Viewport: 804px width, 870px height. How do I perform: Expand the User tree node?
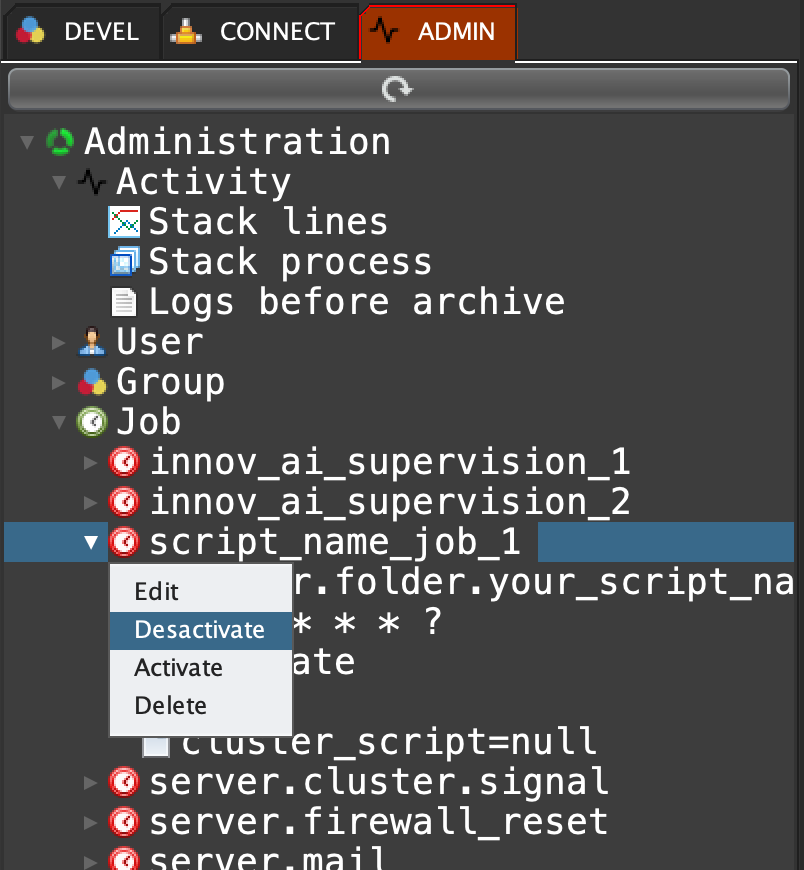pos(59,343)
